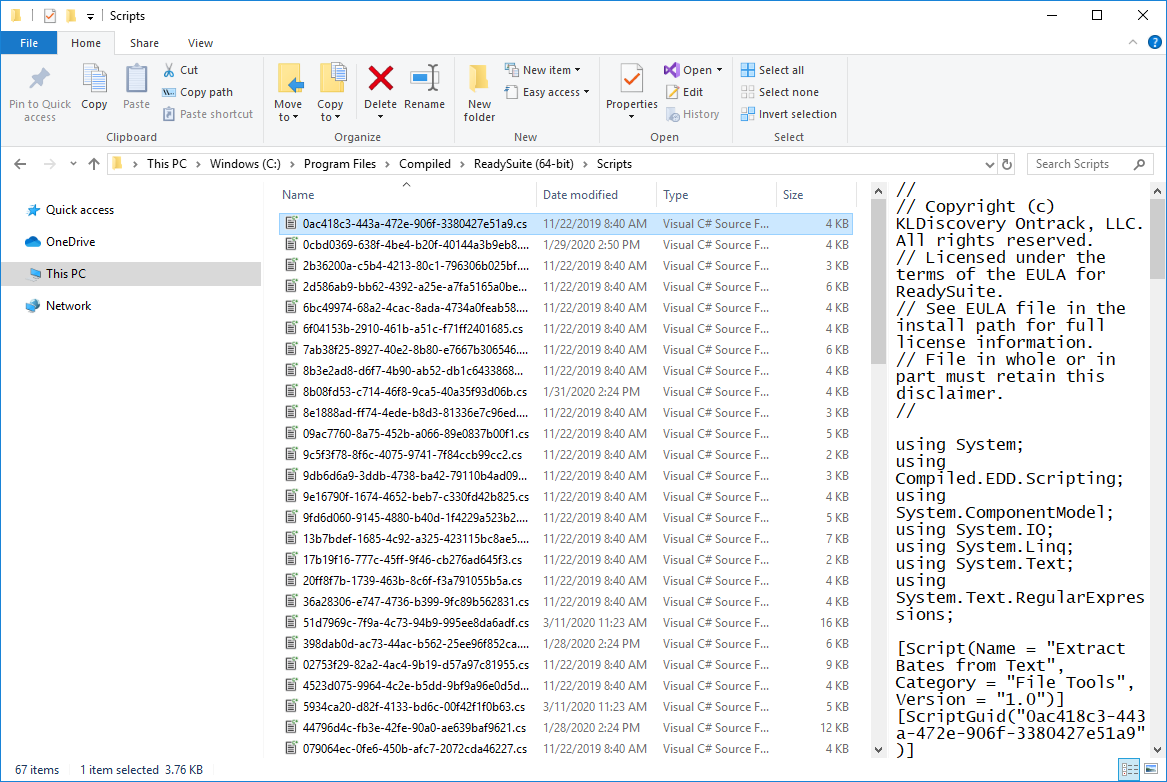Switch to details view toggle in status bar

coord(1130,769)
